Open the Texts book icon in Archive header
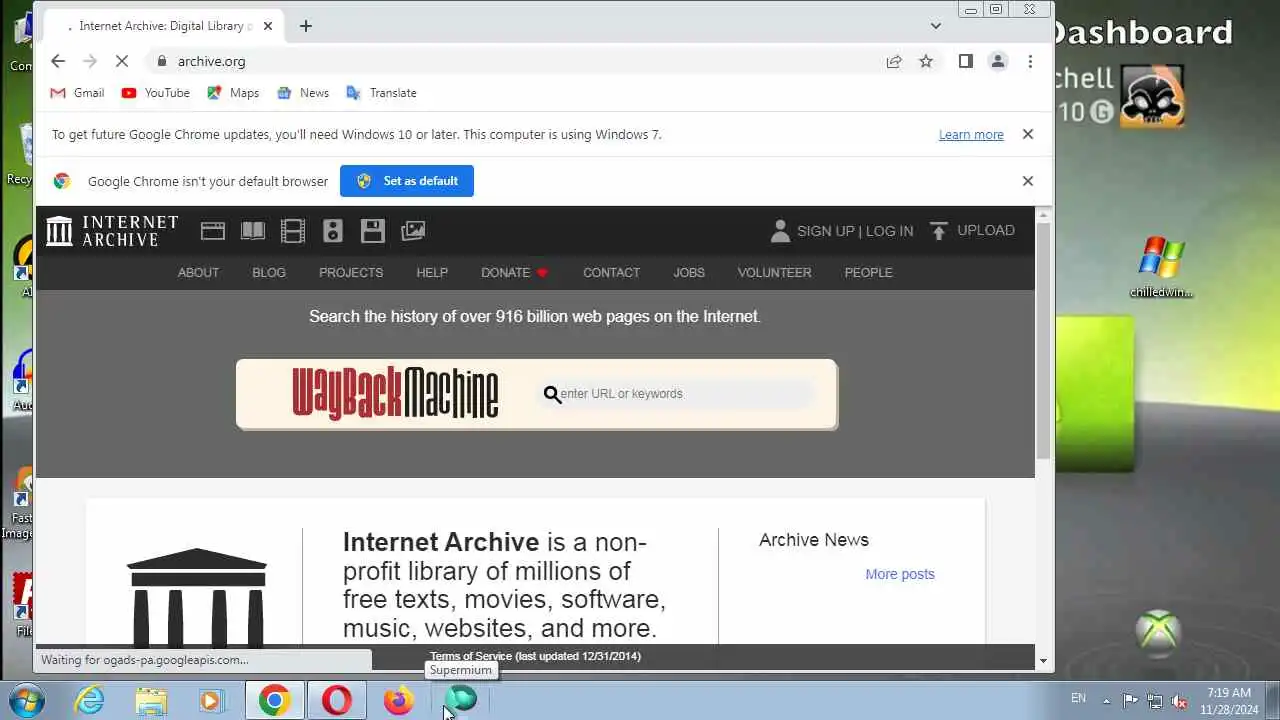The width and height of the screenshot is (1280, 720). tap(253, 231)
